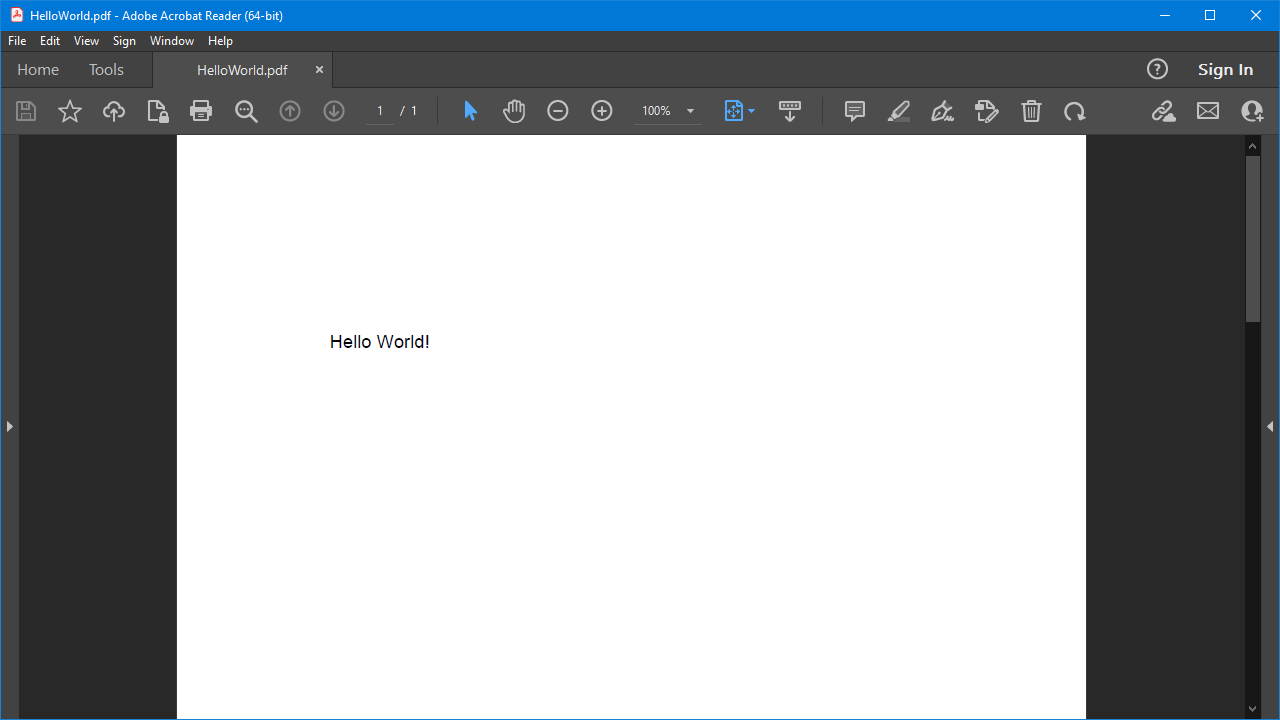Click the upload to cloud icon
This screenshot has width=1280, height=720.
[x=114, y=111]
